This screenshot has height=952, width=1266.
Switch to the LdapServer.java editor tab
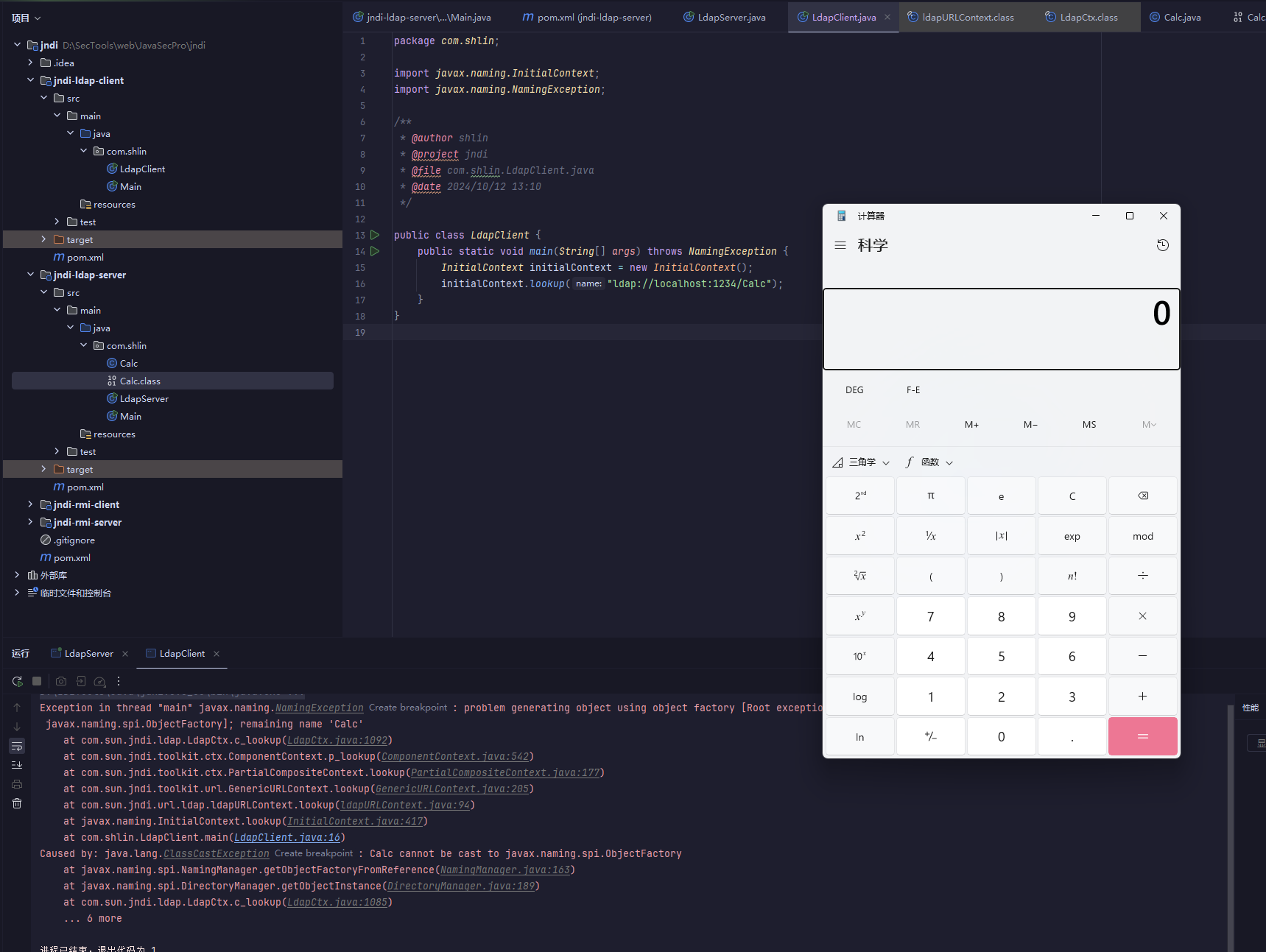[x=731, y=17]
